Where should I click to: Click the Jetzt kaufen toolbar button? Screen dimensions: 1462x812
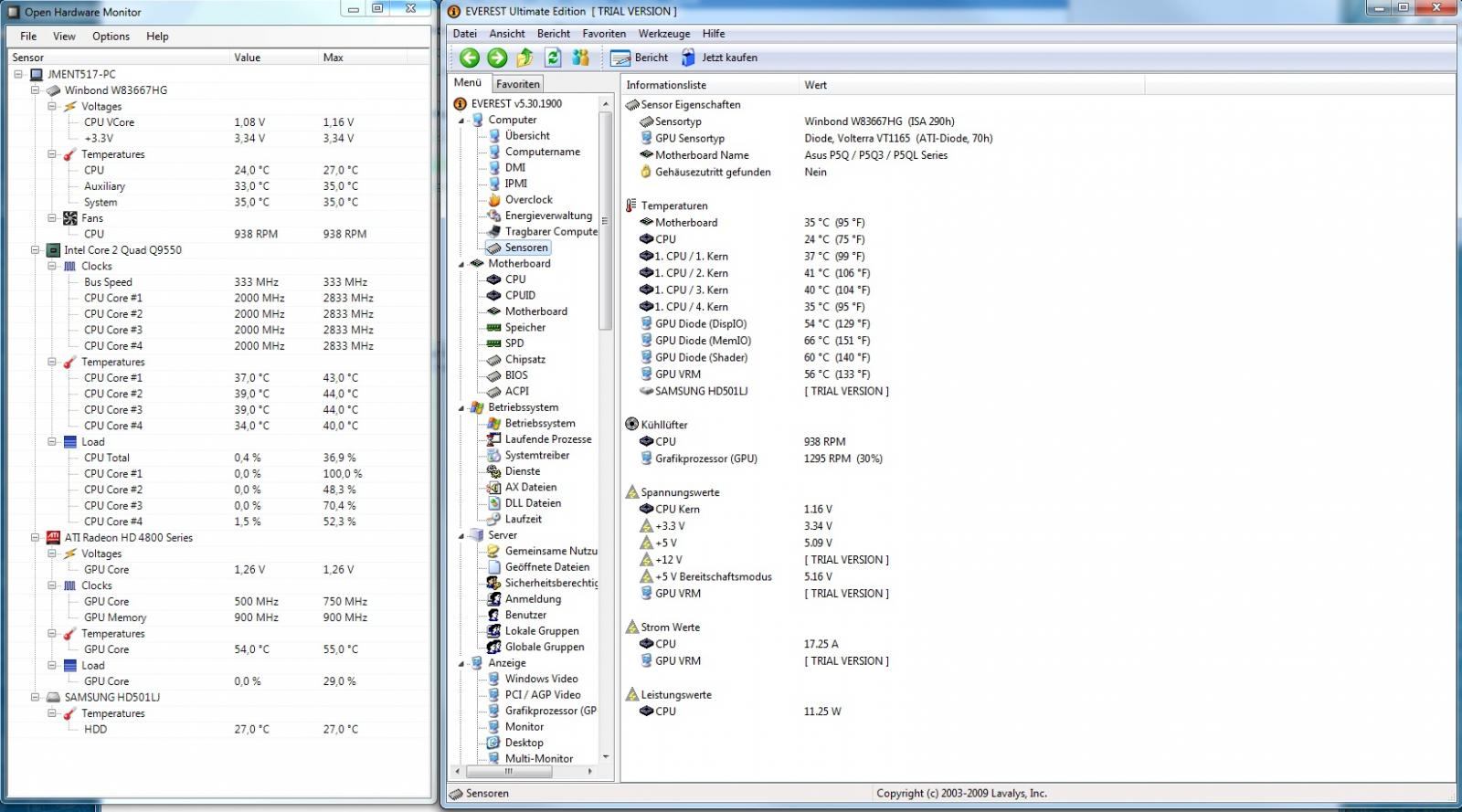[x=719, y=58]
